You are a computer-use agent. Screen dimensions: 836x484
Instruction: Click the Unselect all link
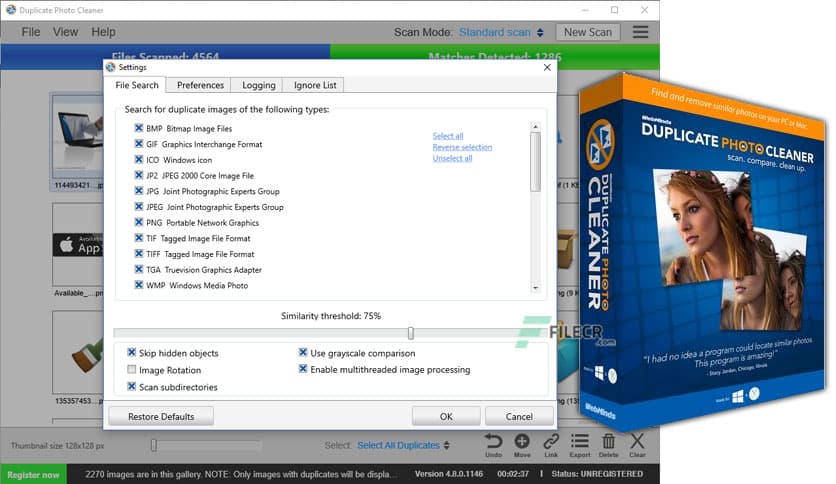click(452, 158)
